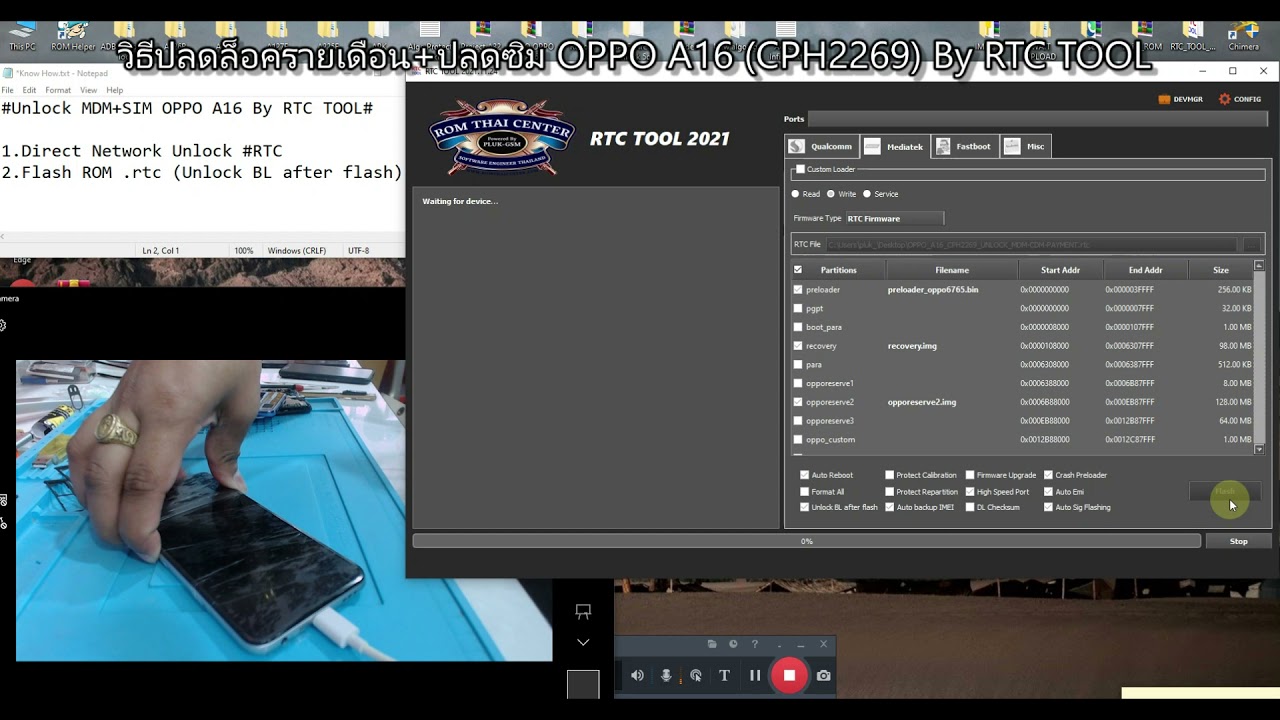1280x720 pixels.
Task: Check the pgpt partition checkbox
Action: pyautogui.click(x=797, y=308)
